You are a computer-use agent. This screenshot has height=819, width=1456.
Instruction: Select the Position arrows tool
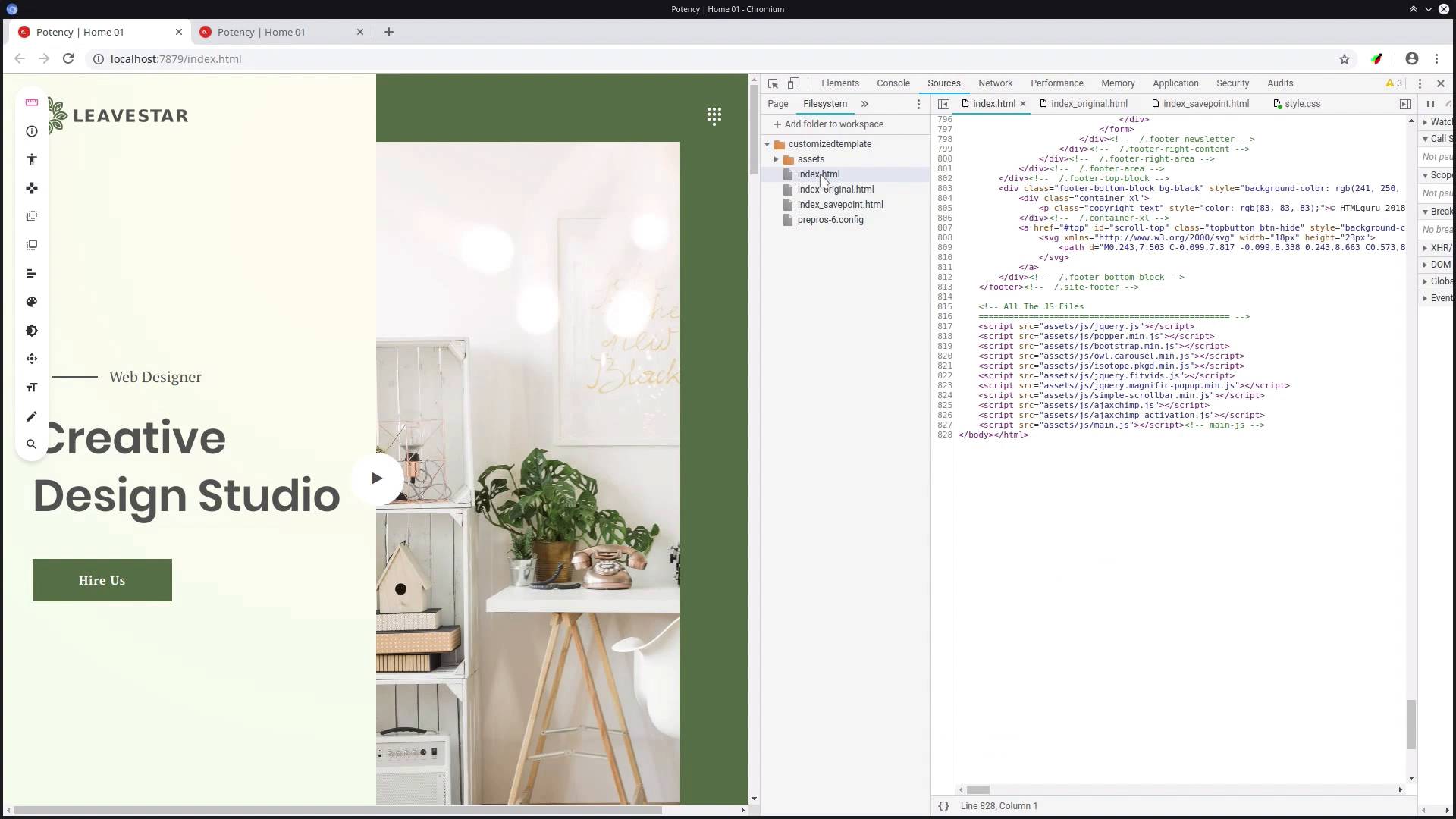(32, 359)
